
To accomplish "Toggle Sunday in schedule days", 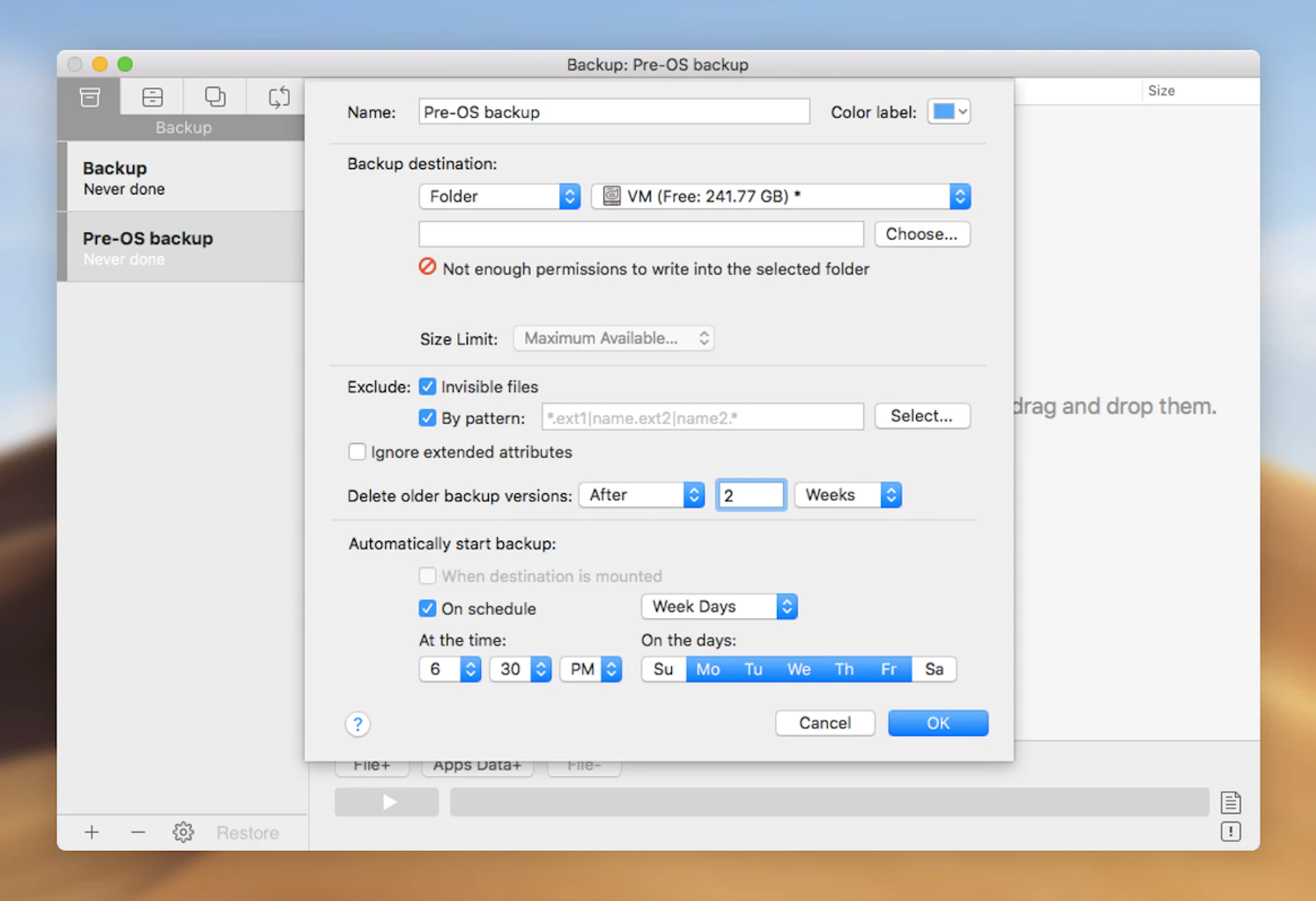I will pyautogui.click(x=663, y=669).
